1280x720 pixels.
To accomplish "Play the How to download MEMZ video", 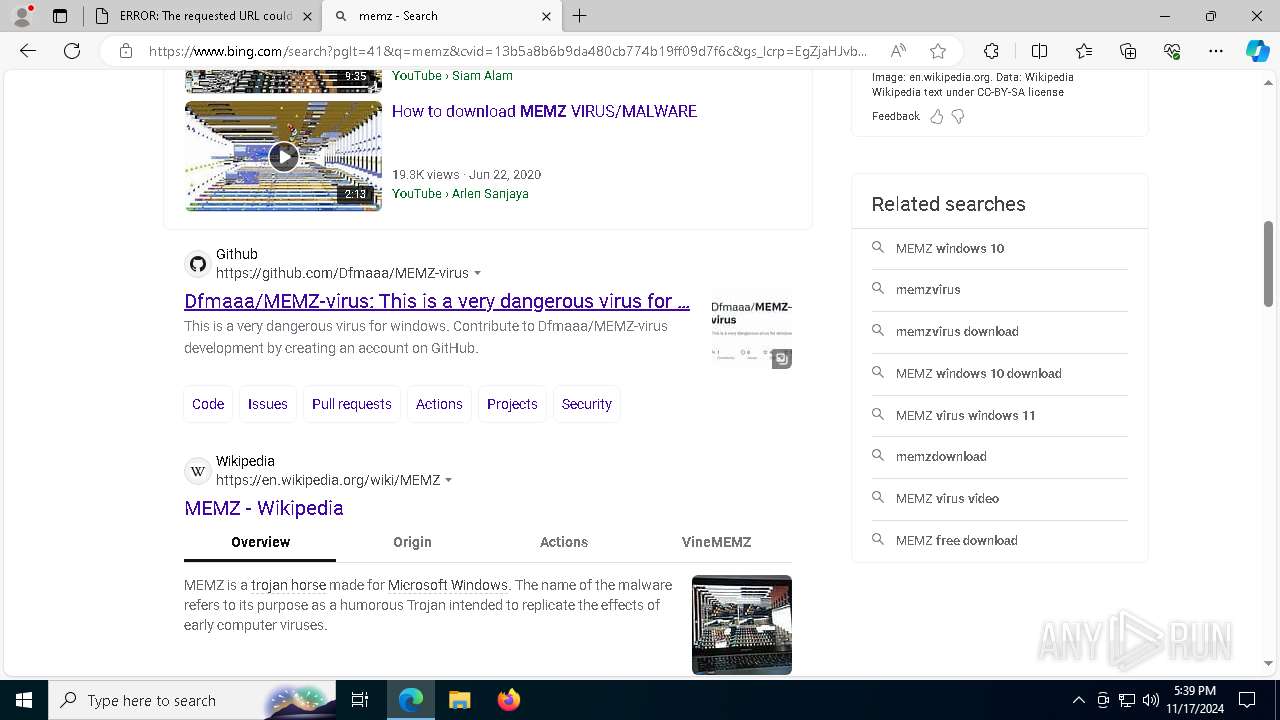I will tap(283, 156).
